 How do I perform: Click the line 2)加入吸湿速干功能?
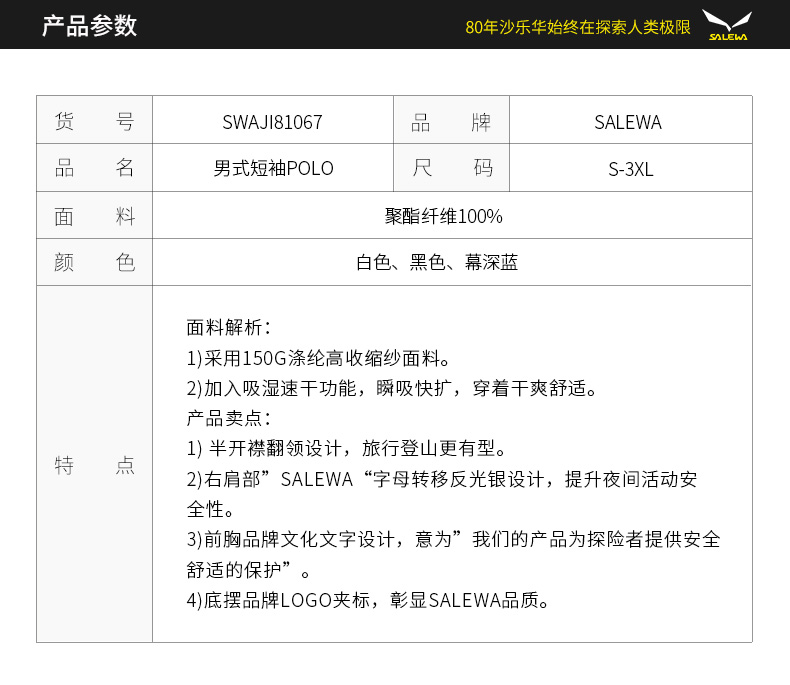392,388
